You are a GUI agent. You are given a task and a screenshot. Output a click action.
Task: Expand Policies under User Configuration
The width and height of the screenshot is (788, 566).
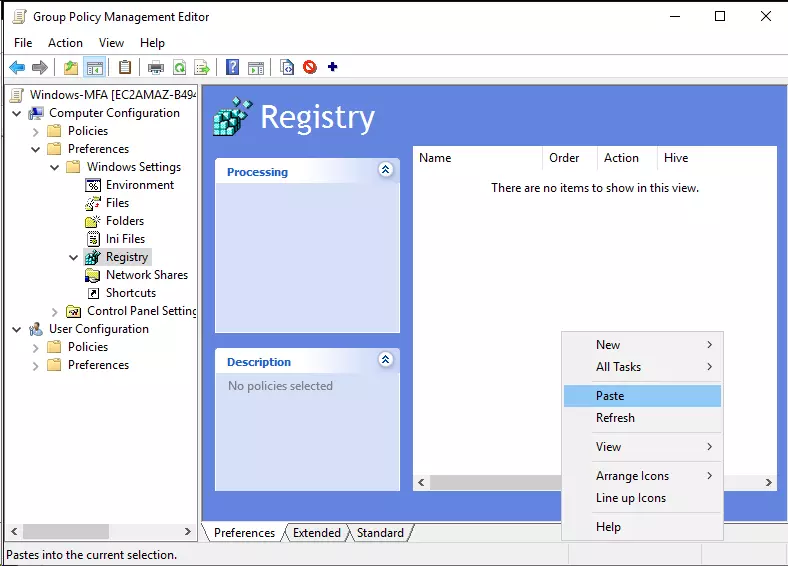35,348
